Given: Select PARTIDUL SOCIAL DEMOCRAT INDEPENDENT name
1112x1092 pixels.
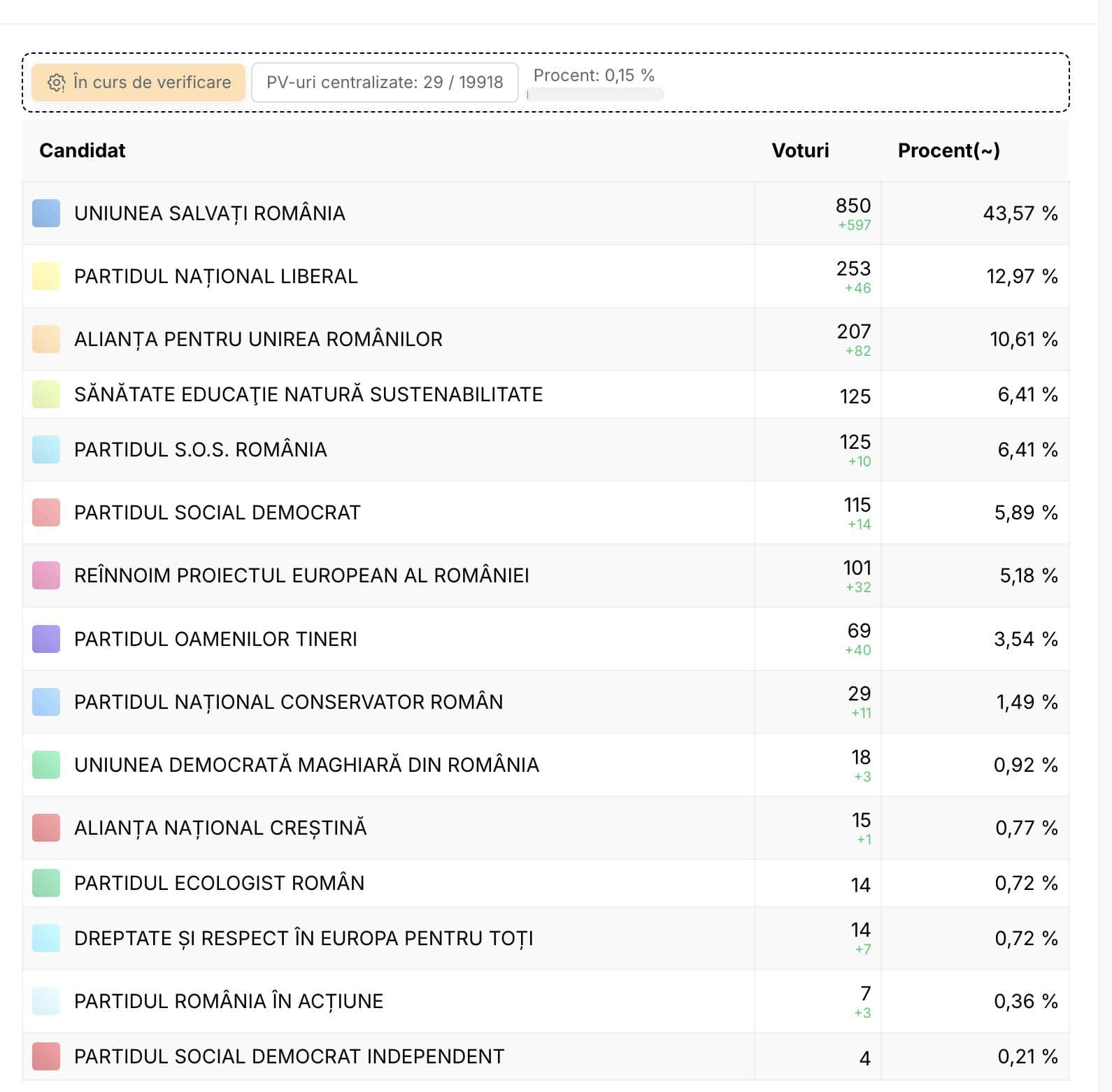Looking at the screenshot, I should [290, 1056].
